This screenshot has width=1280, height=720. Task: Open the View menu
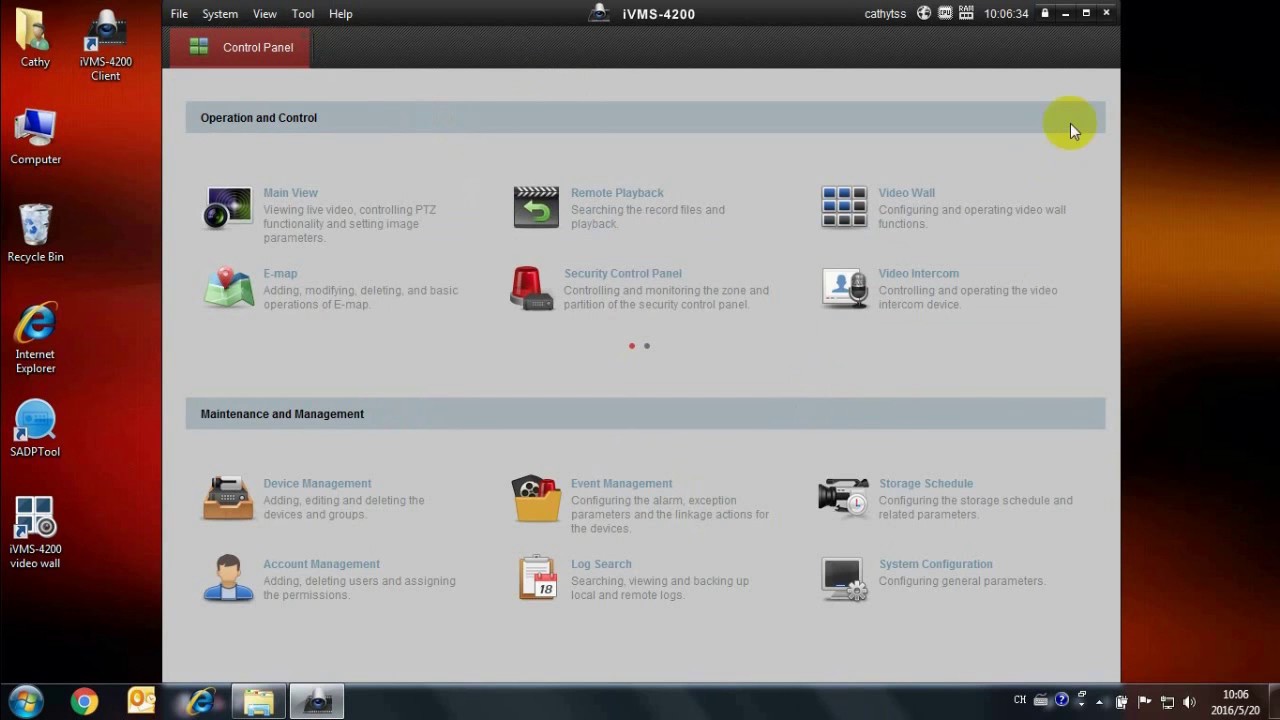pyautogui.click(x=265, y=14)
